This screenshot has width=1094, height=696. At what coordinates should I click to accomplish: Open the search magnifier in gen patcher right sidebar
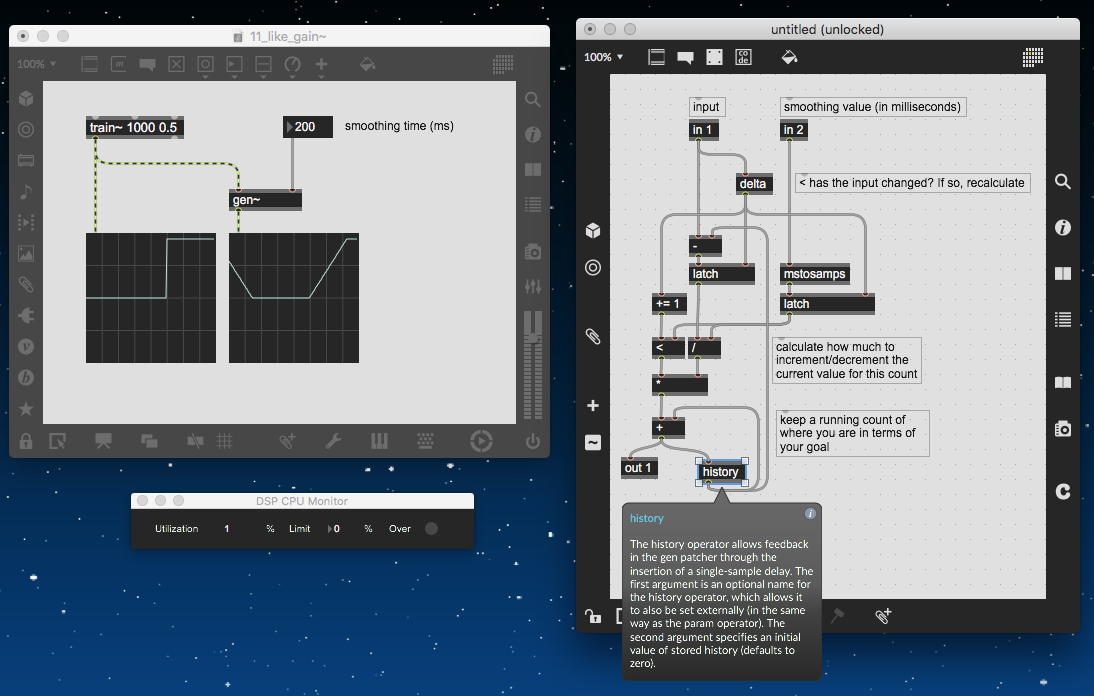[x=1063, y=182]
